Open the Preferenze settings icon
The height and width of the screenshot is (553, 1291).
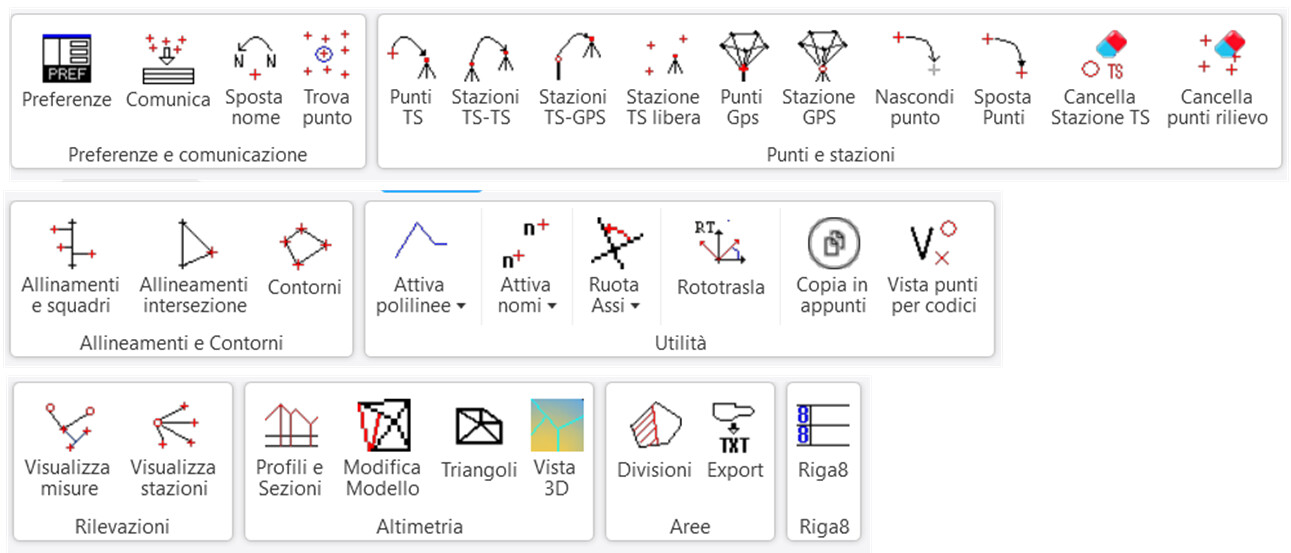[66, 59]
